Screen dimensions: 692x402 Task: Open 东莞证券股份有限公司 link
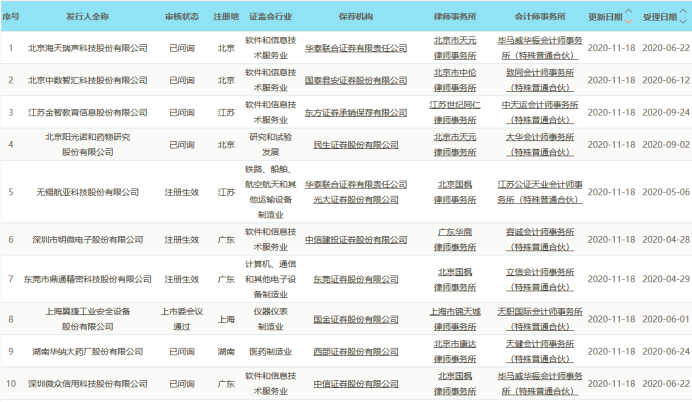356,279
